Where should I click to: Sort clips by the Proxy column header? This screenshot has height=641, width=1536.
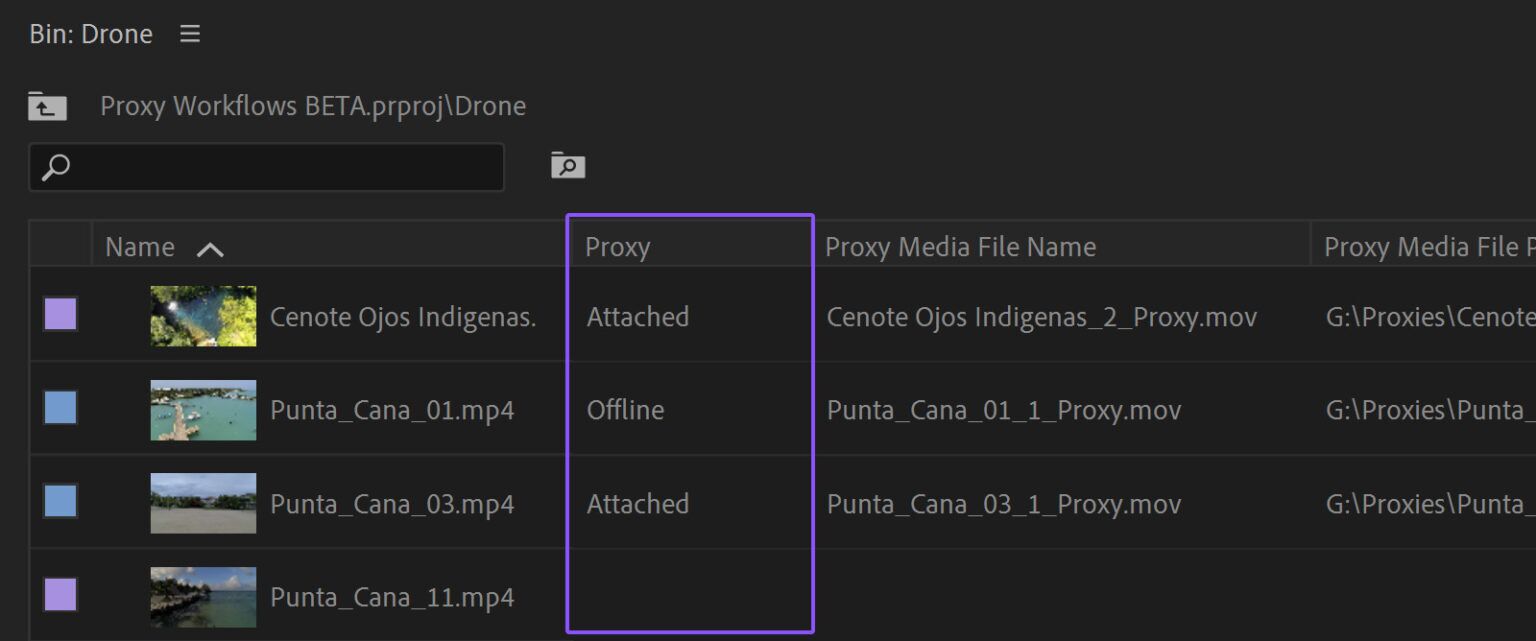[x=617, y=246]
